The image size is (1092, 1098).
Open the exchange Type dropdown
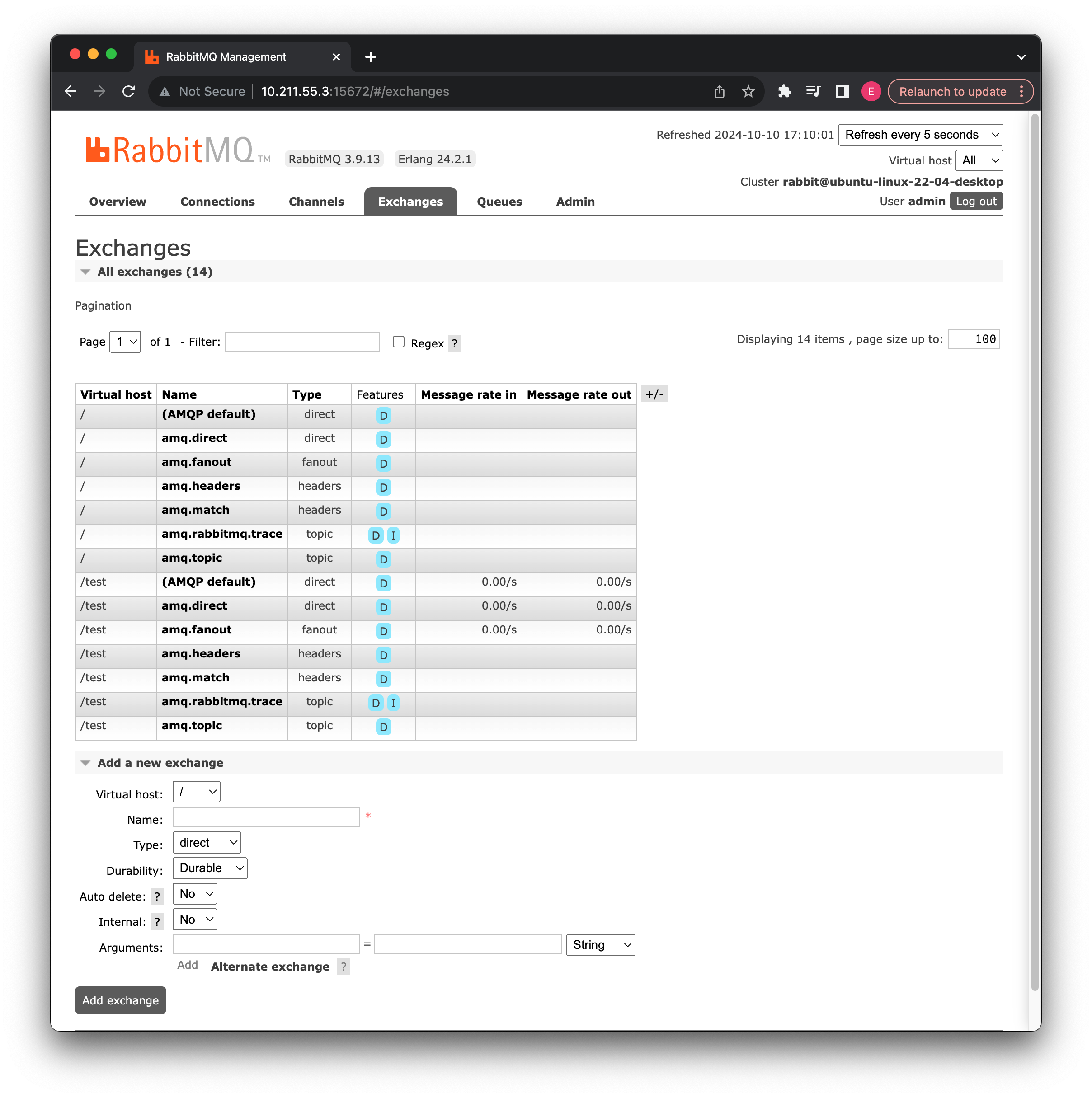point(207,842)
